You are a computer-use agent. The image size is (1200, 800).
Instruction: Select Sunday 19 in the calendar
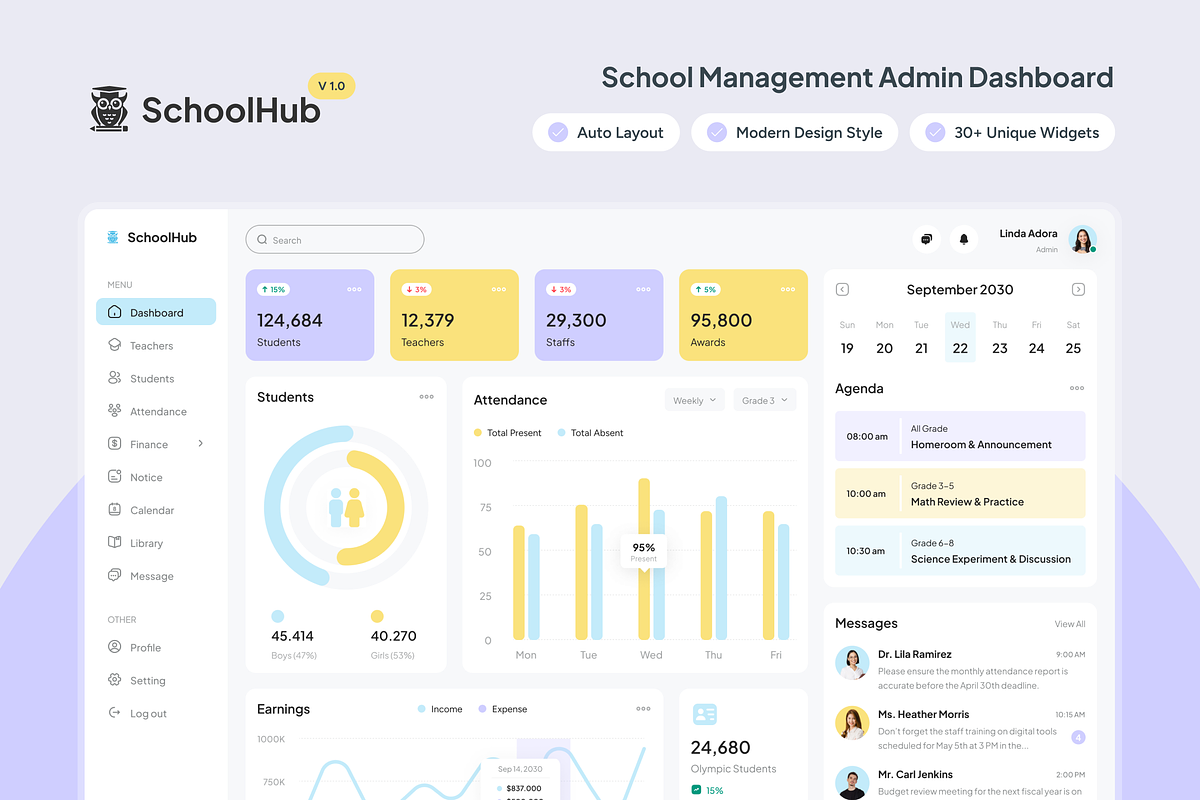[x=847, y=338]
